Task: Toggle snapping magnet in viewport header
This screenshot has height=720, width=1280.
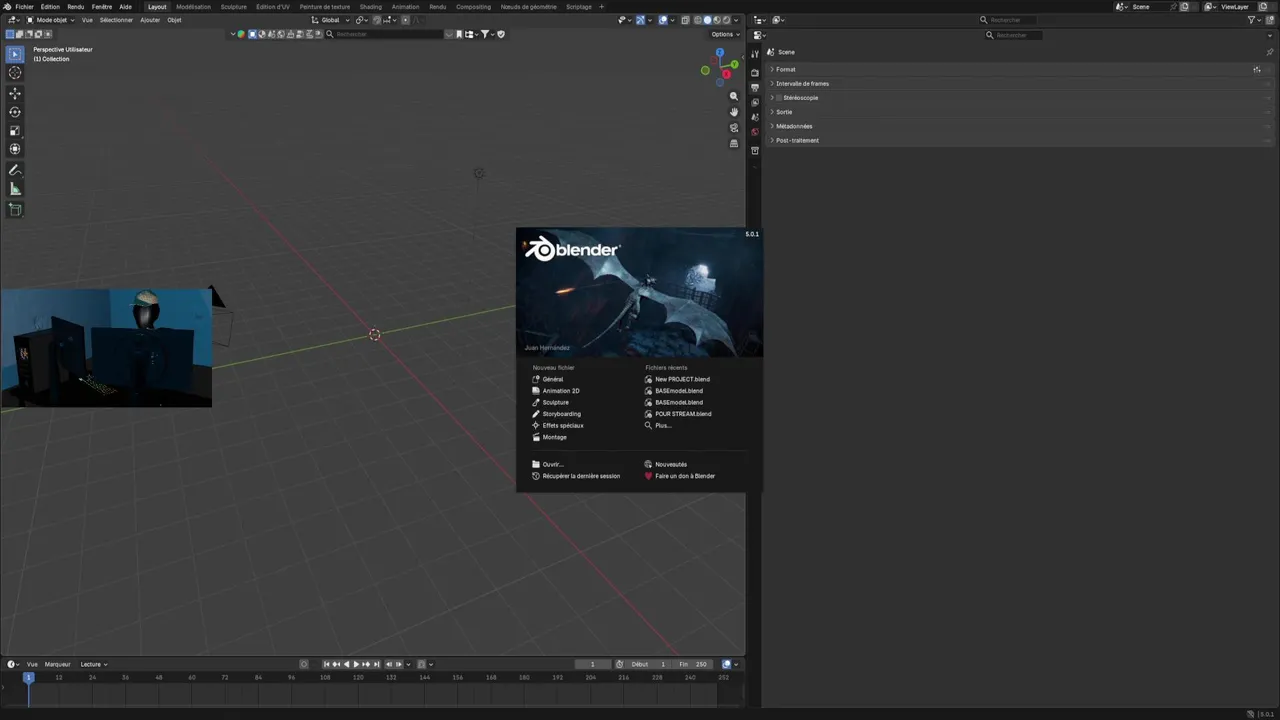Action: coord(377,20)
